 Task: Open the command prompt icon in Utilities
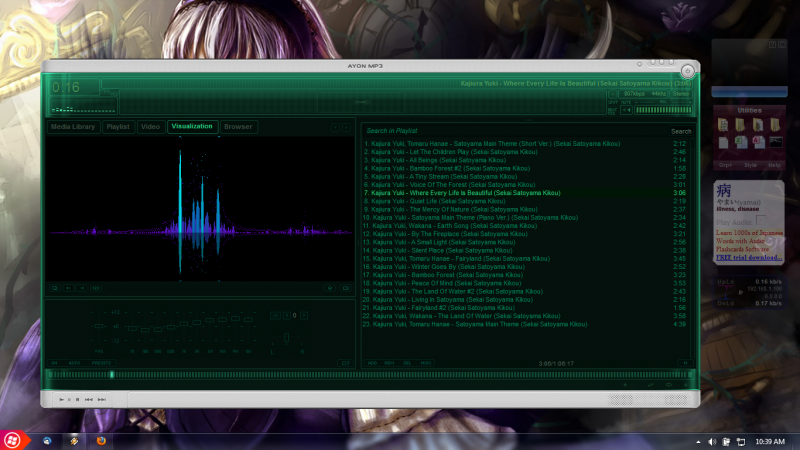pyautogui.click(x=776, y=142)
